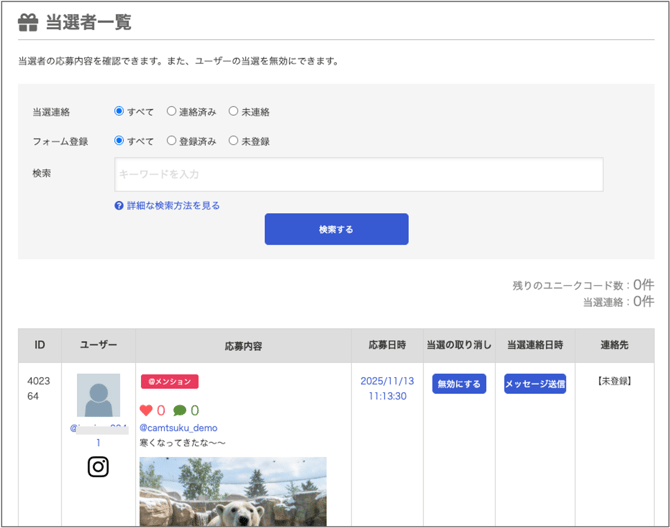The width and height of the screenshot is (670, 528).
Task: Select 連絡済み radio option
Action: click(171, 111)
